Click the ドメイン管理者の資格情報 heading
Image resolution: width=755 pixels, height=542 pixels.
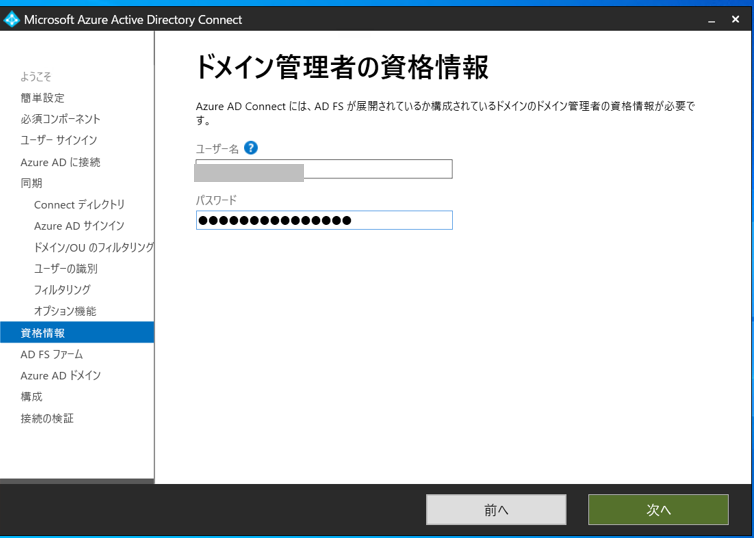tap(342, 66)
